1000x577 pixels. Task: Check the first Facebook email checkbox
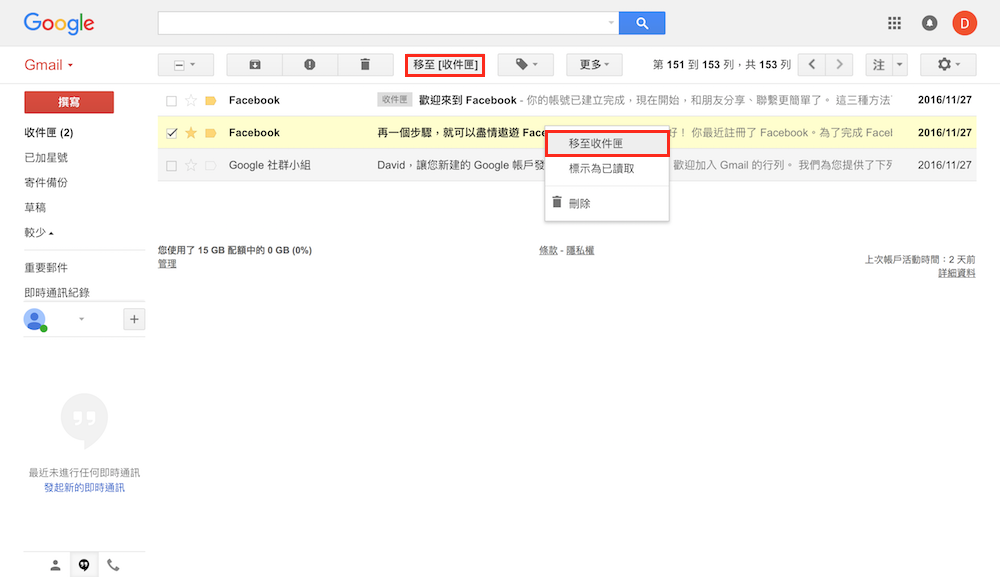171,101
